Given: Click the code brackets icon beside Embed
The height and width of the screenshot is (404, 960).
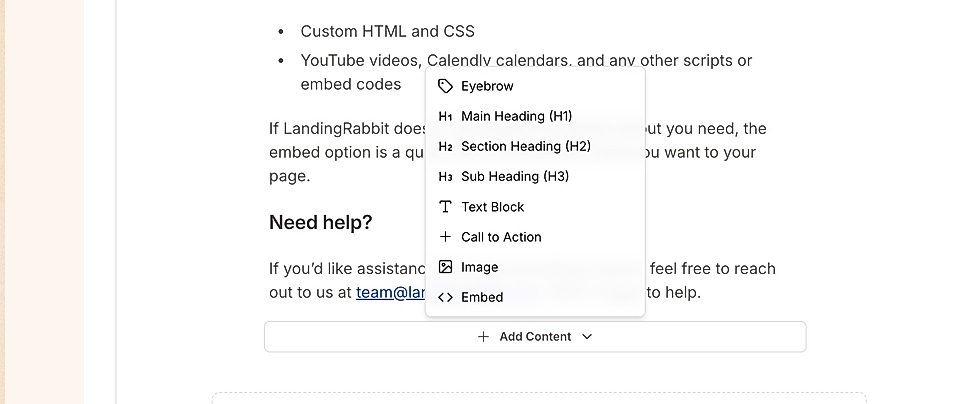Looking at the screenshot, I should [x=446, y=297].
